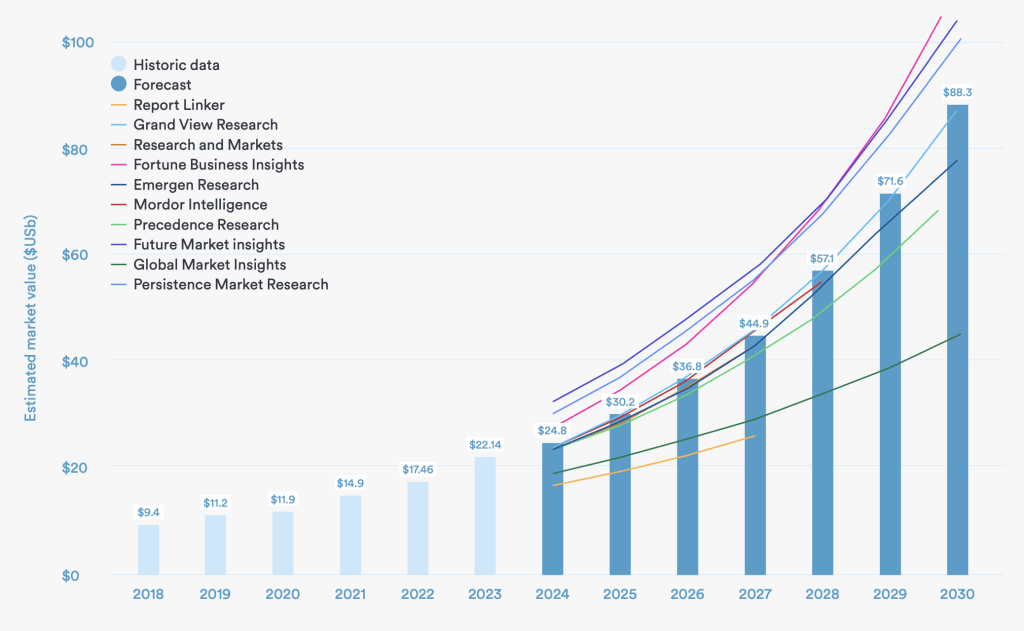Viewport: 1024px width, 631px height.
Task: Click the Historic data legend circle
Action: click(x=119, y=65)
